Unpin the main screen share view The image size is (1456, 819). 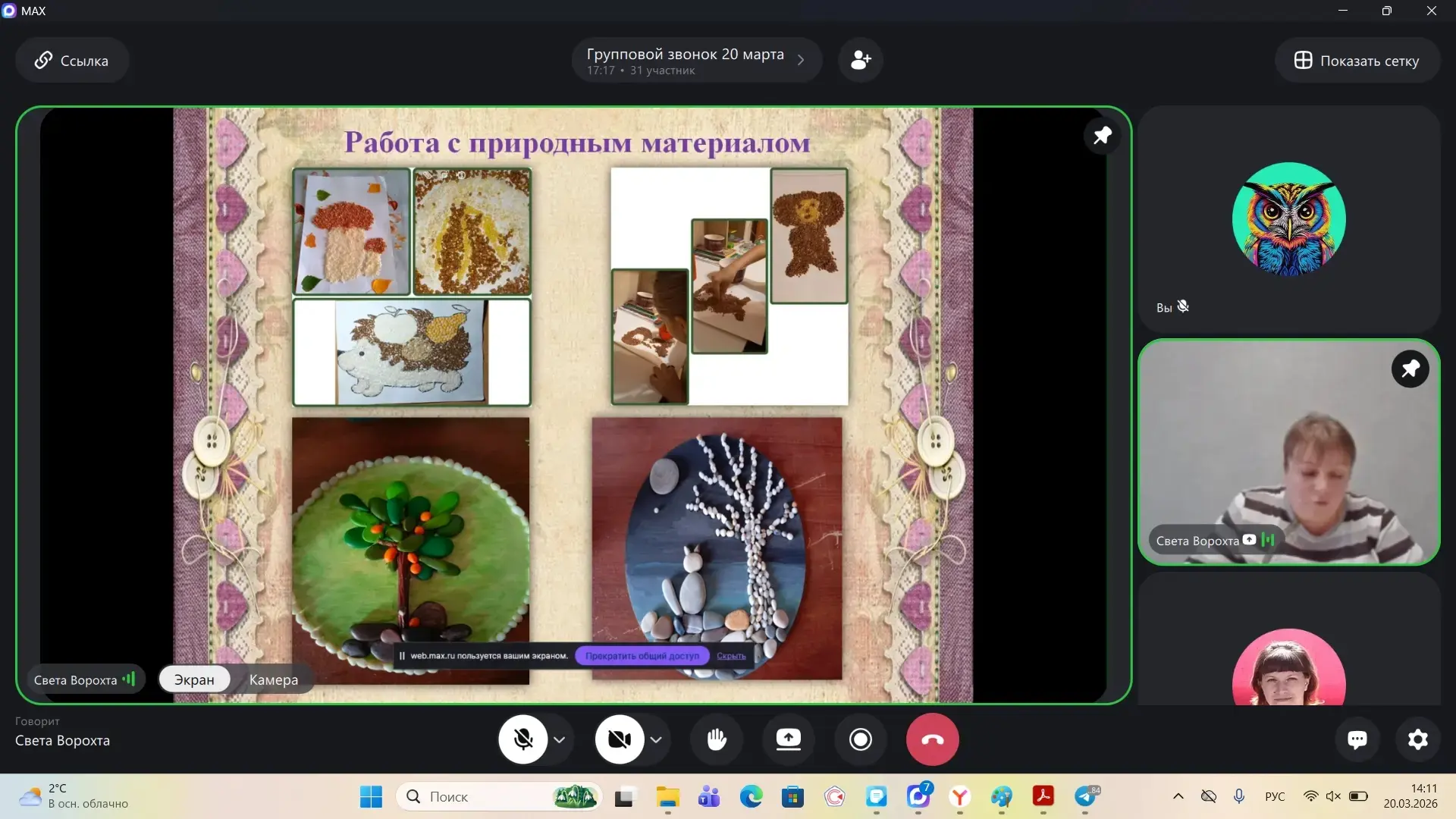[x=1102, y=136]
